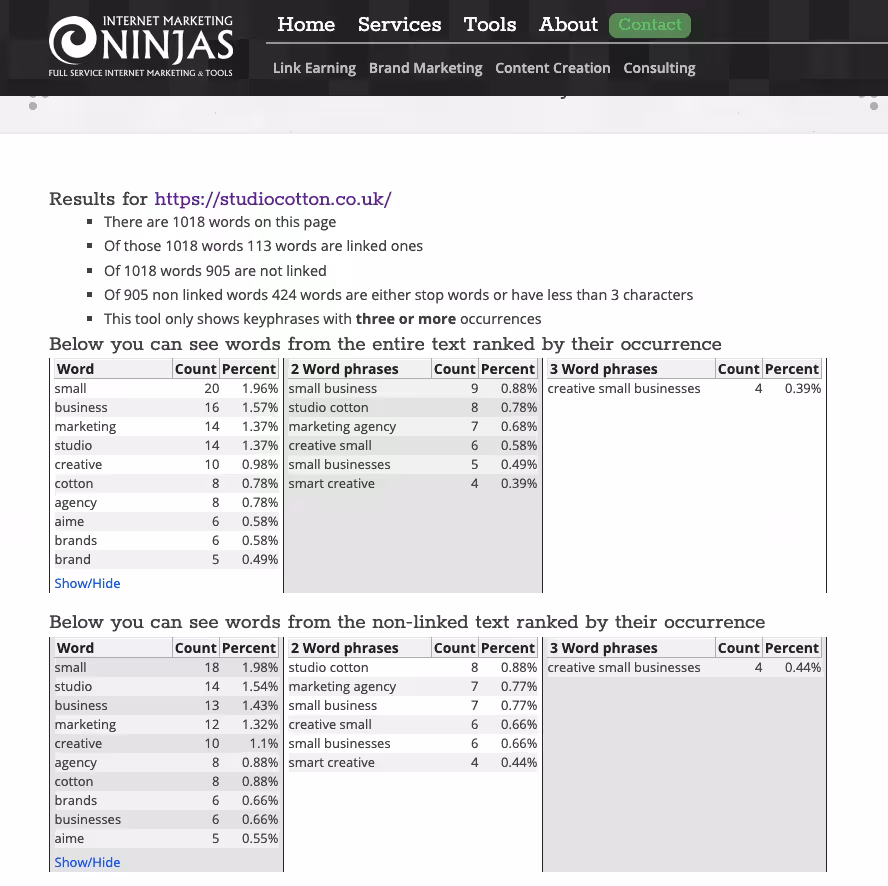Go to Content Creation
This screenshot has height=886, width=888.
[x=553, y=68]
